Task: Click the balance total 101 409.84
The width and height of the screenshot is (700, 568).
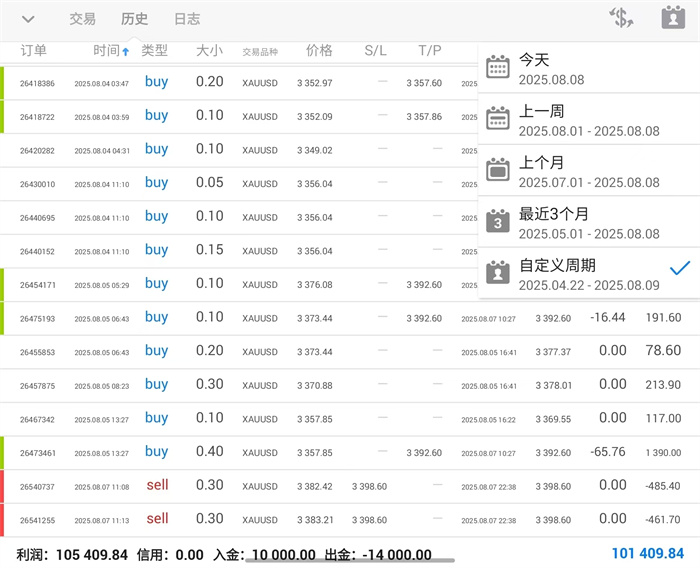Action: pos(648,554)
